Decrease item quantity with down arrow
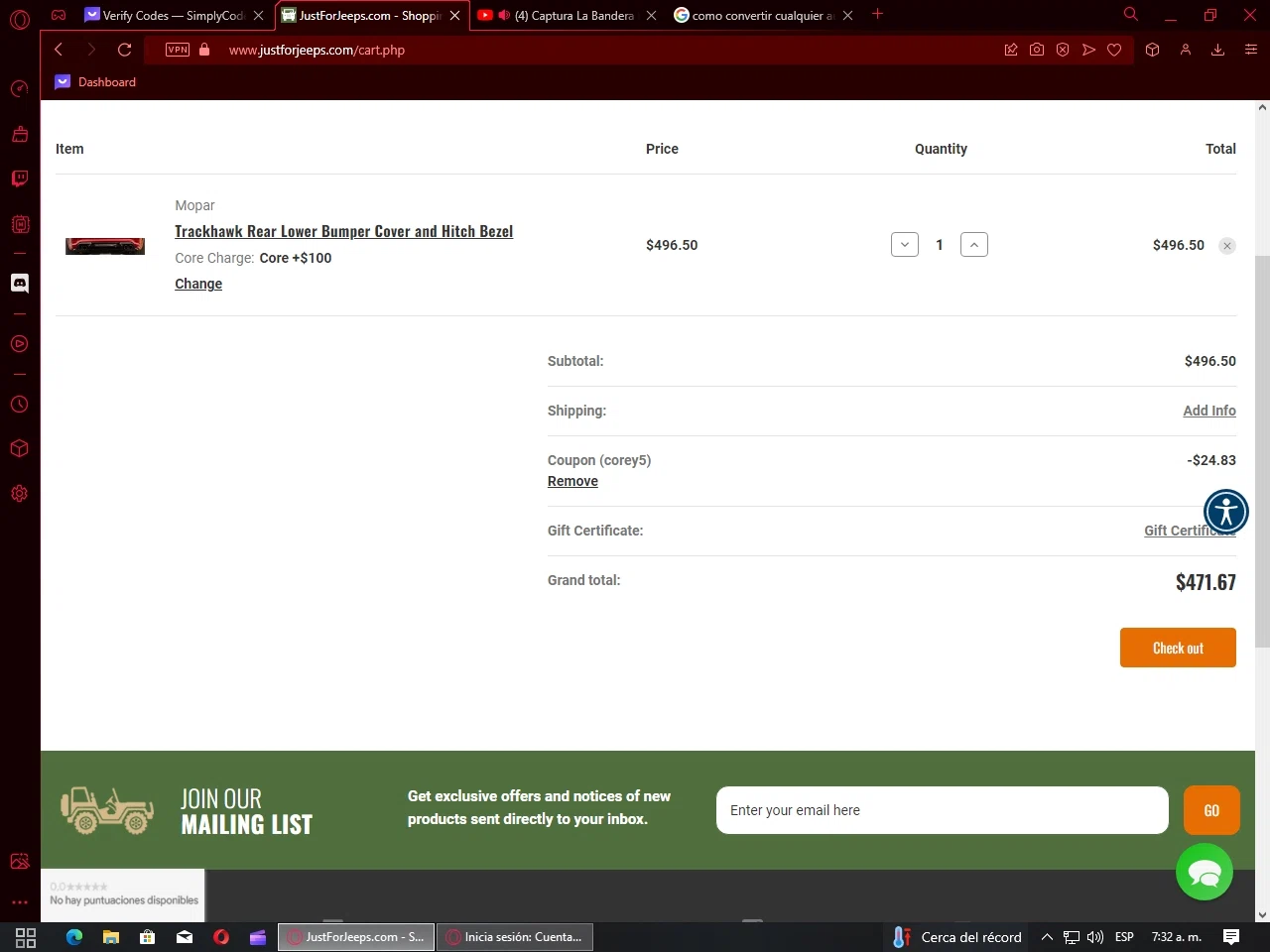This screenshot has width=1270, height=952. tap(905, 245)
